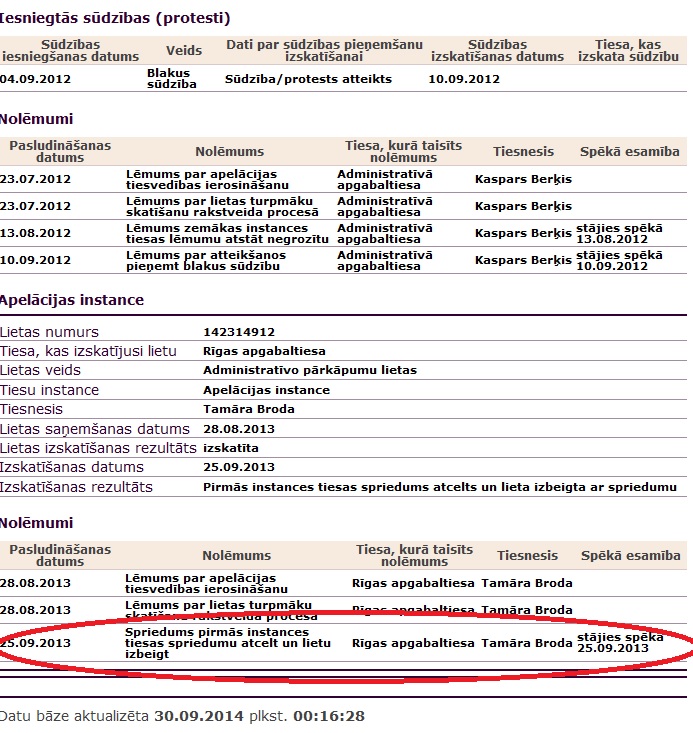Select case number 142314912
This screenshot has width=693, height=733.
pos(238,332)
